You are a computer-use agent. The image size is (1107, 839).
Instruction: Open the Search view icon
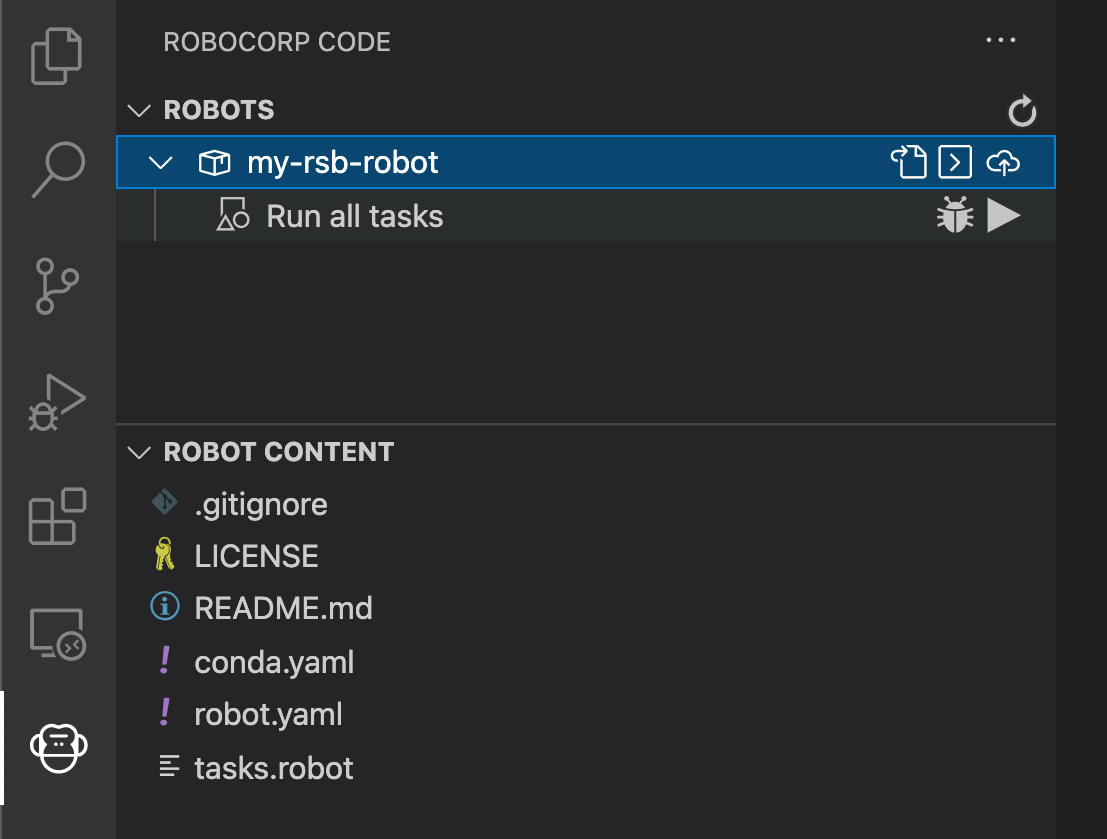click(x=57, y=170)
